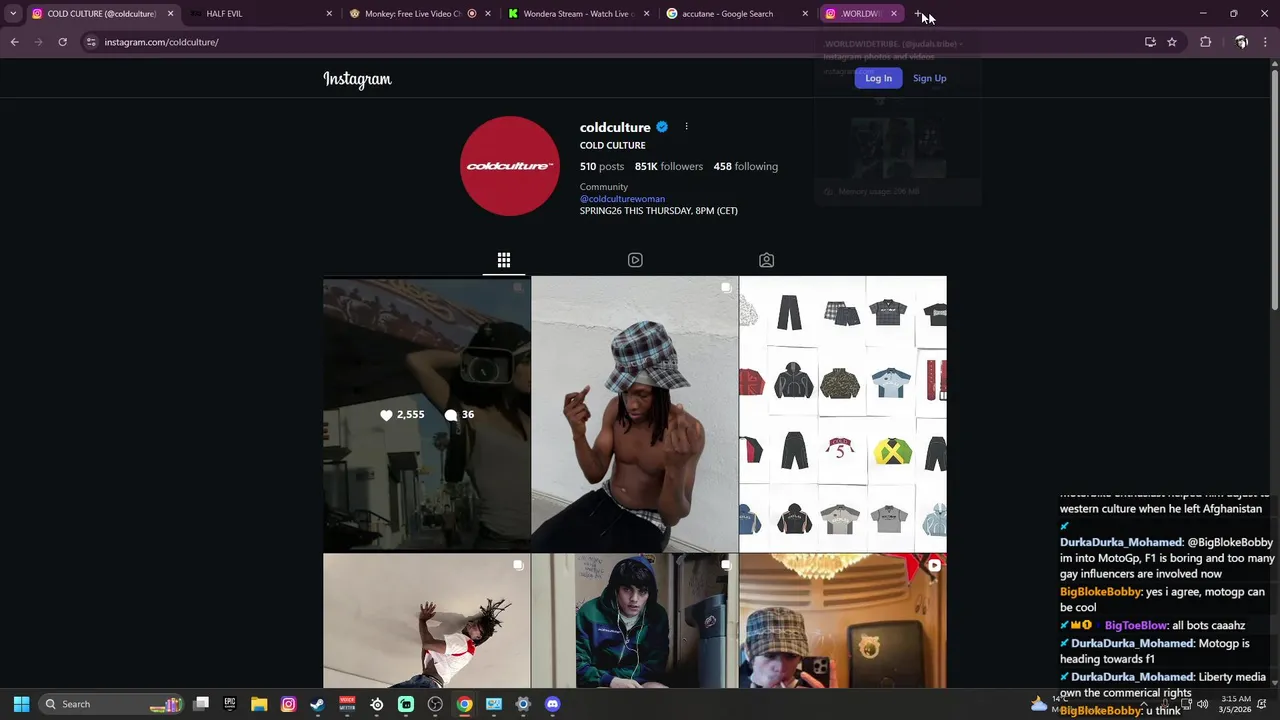The width and height of the screenshot is (1280, 720).
Task: Open the Instagram logo home link
Action: [x=357, y=79]
